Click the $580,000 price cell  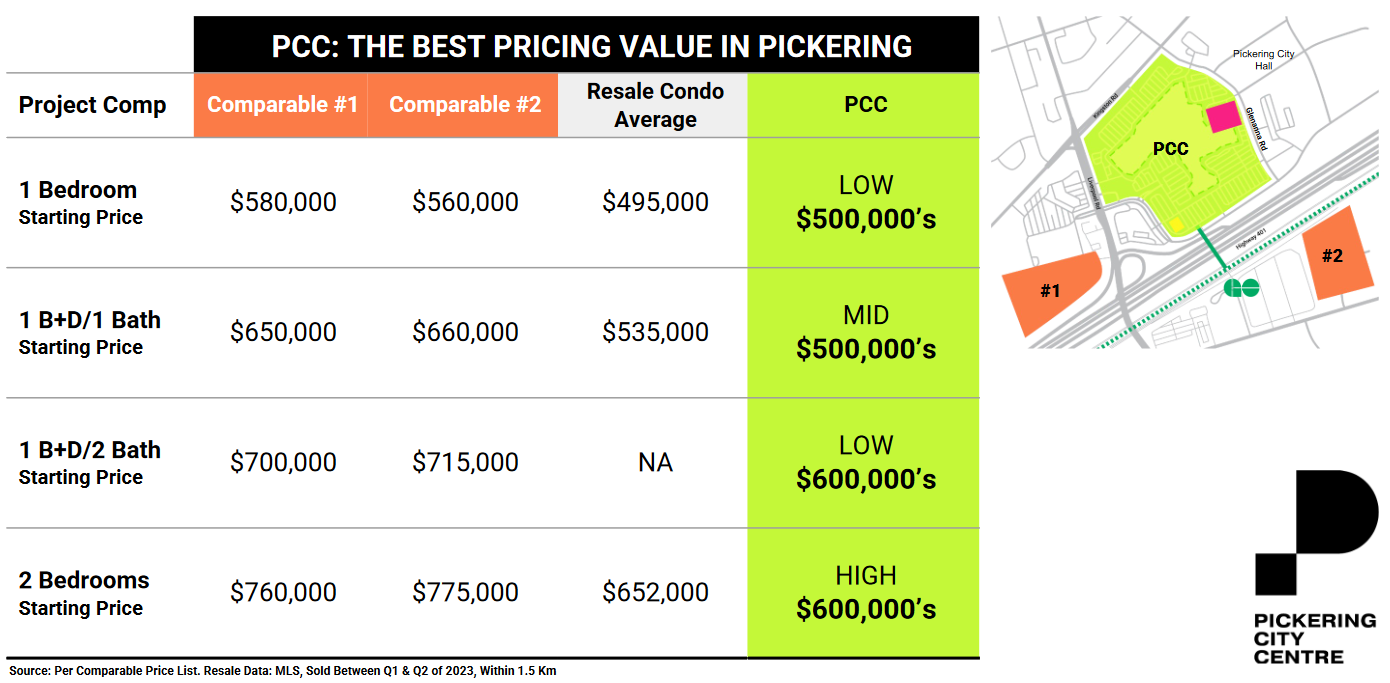pos(283,202)
